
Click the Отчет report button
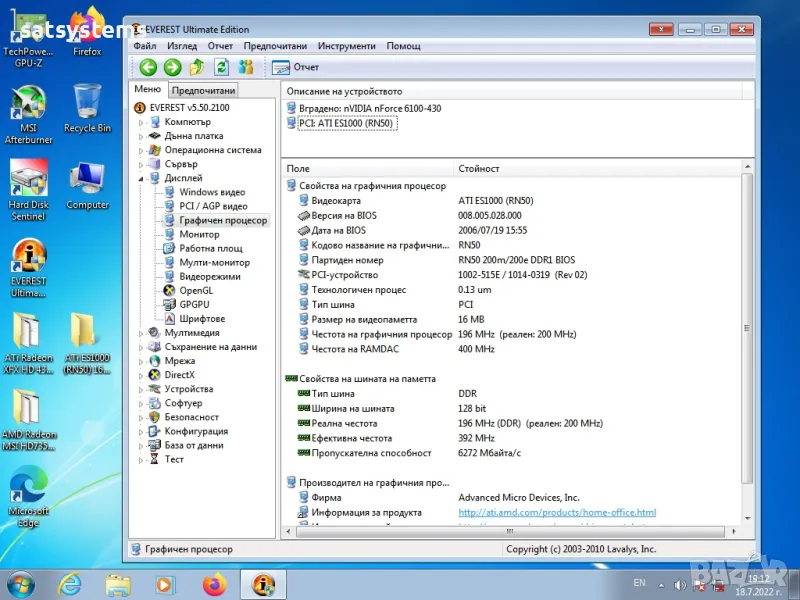click(295, 67)
